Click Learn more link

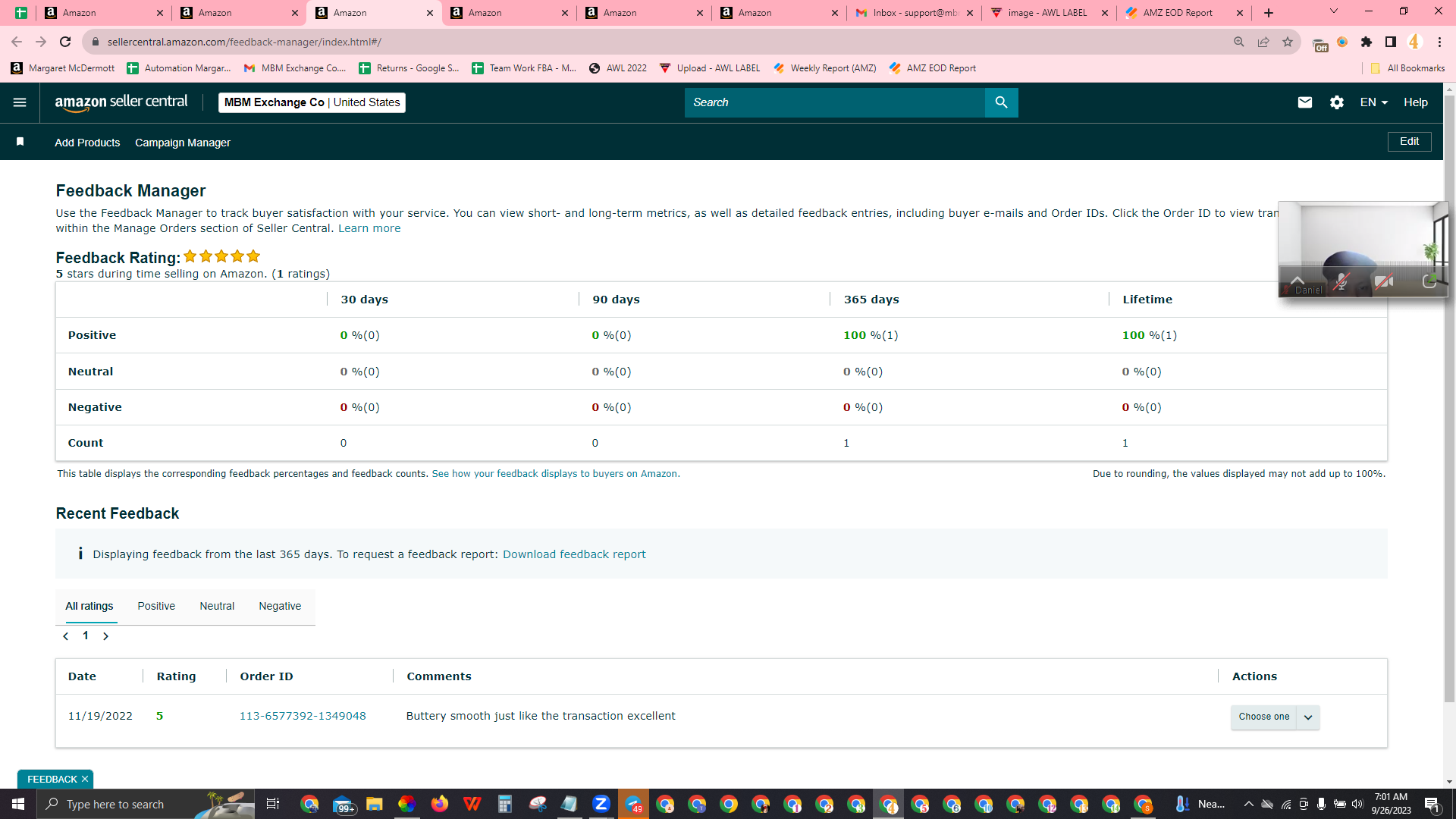(369, 228)
